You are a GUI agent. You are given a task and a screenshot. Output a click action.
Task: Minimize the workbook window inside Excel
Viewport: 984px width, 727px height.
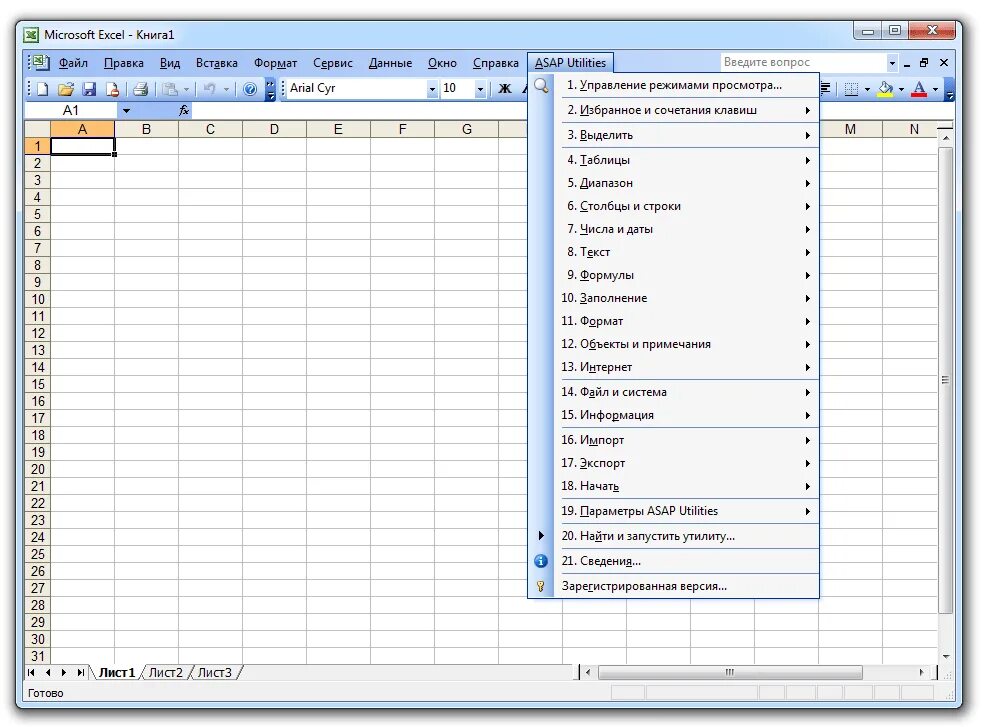[907, 64]
